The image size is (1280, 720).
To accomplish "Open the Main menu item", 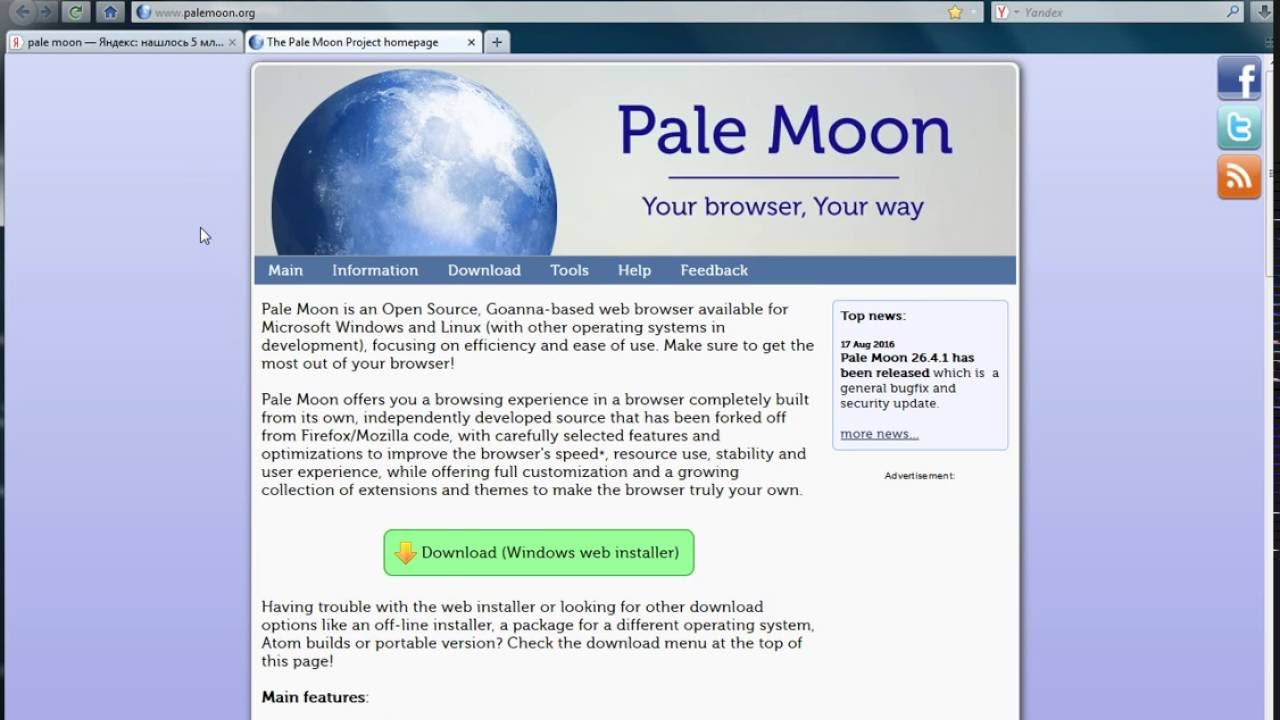I will pos(285,270).
